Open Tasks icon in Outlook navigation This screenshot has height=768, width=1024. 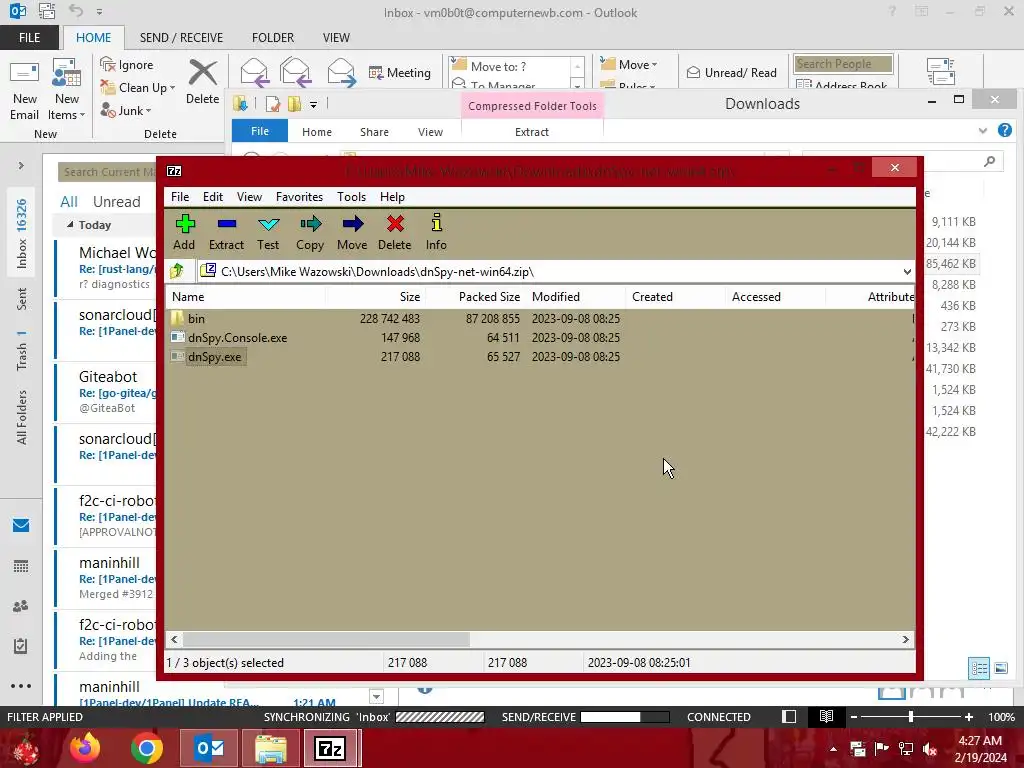tap(21, 646)
